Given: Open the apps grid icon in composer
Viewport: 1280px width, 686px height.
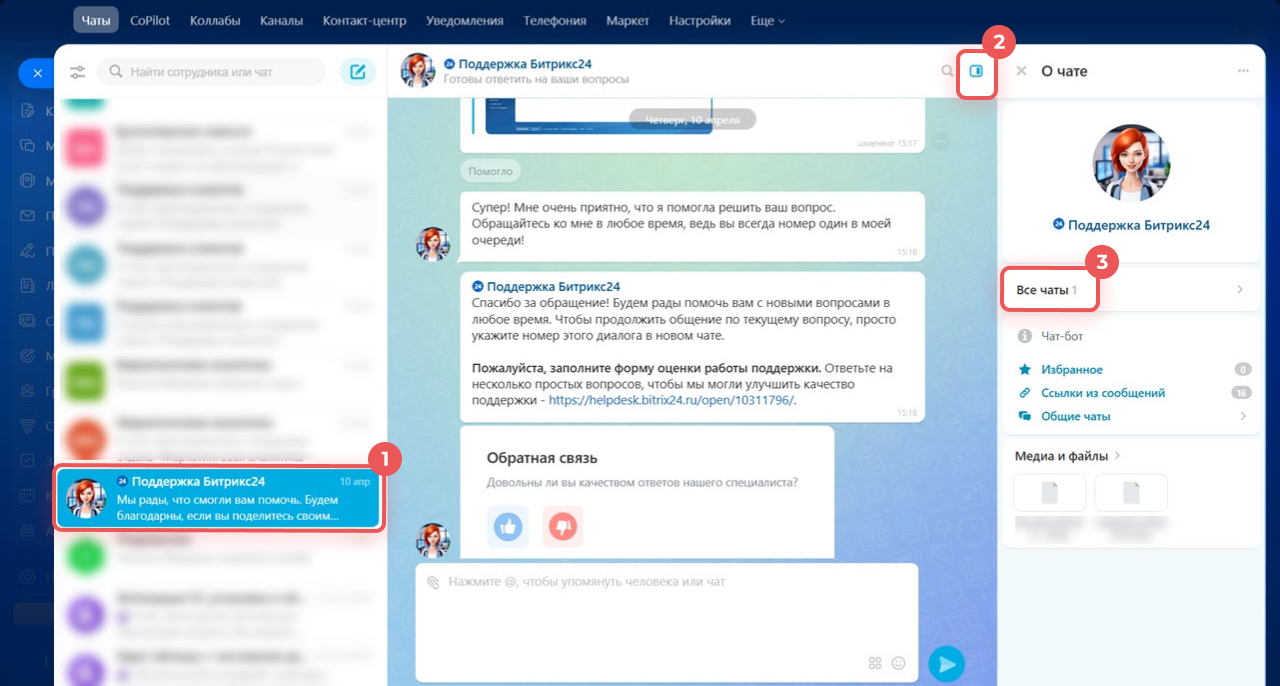Looking at the screenshot, I should [x=875, y=663].
